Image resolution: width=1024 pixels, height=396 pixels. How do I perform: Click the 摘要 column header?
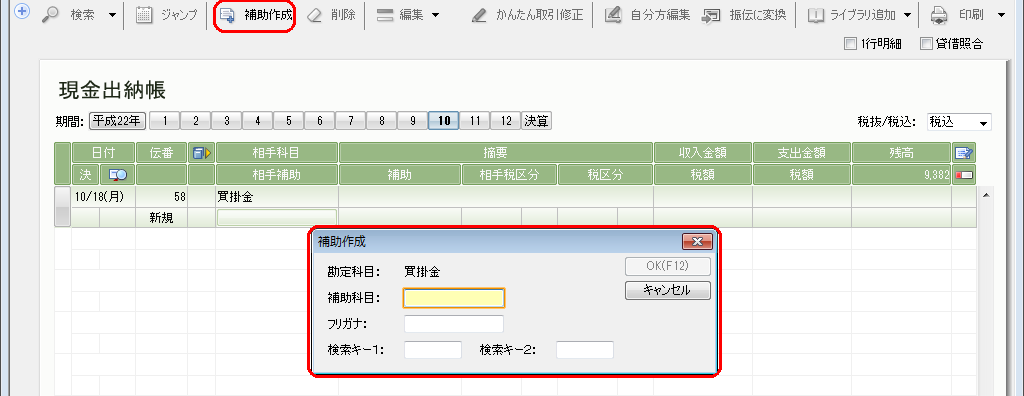pos(496,153)
